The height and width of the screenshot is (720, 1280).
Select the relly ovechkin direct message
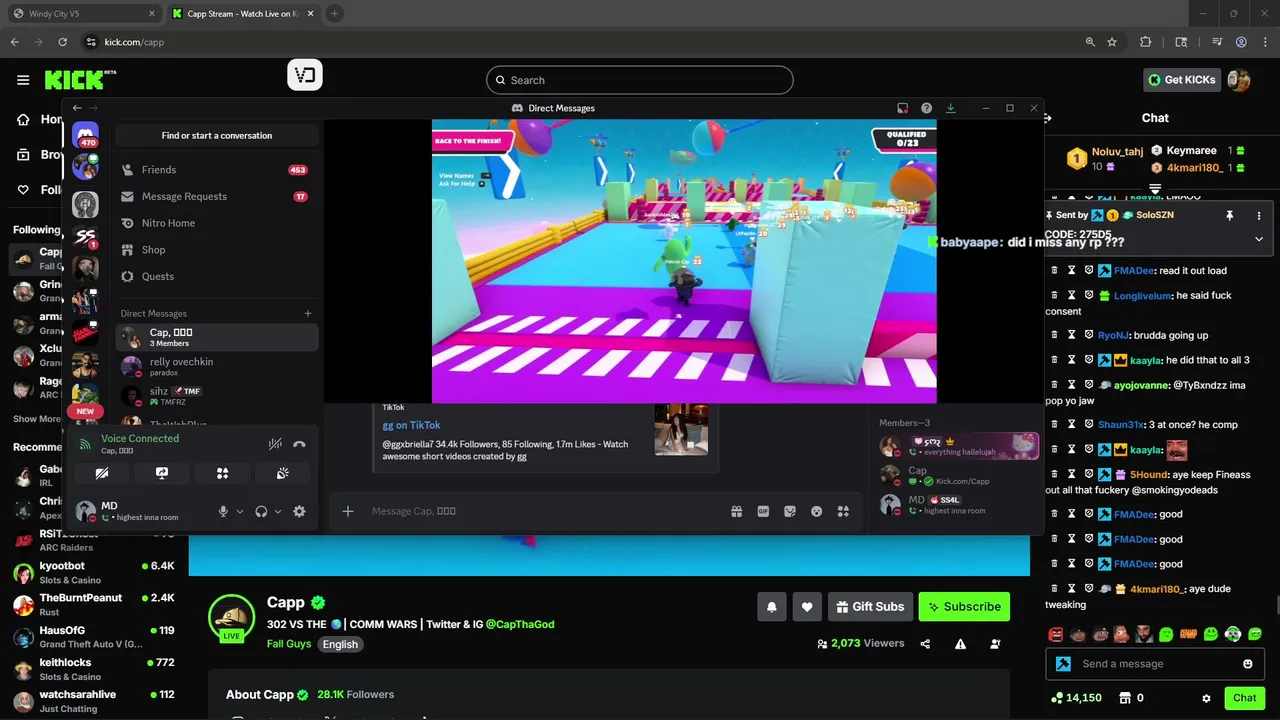216,367
